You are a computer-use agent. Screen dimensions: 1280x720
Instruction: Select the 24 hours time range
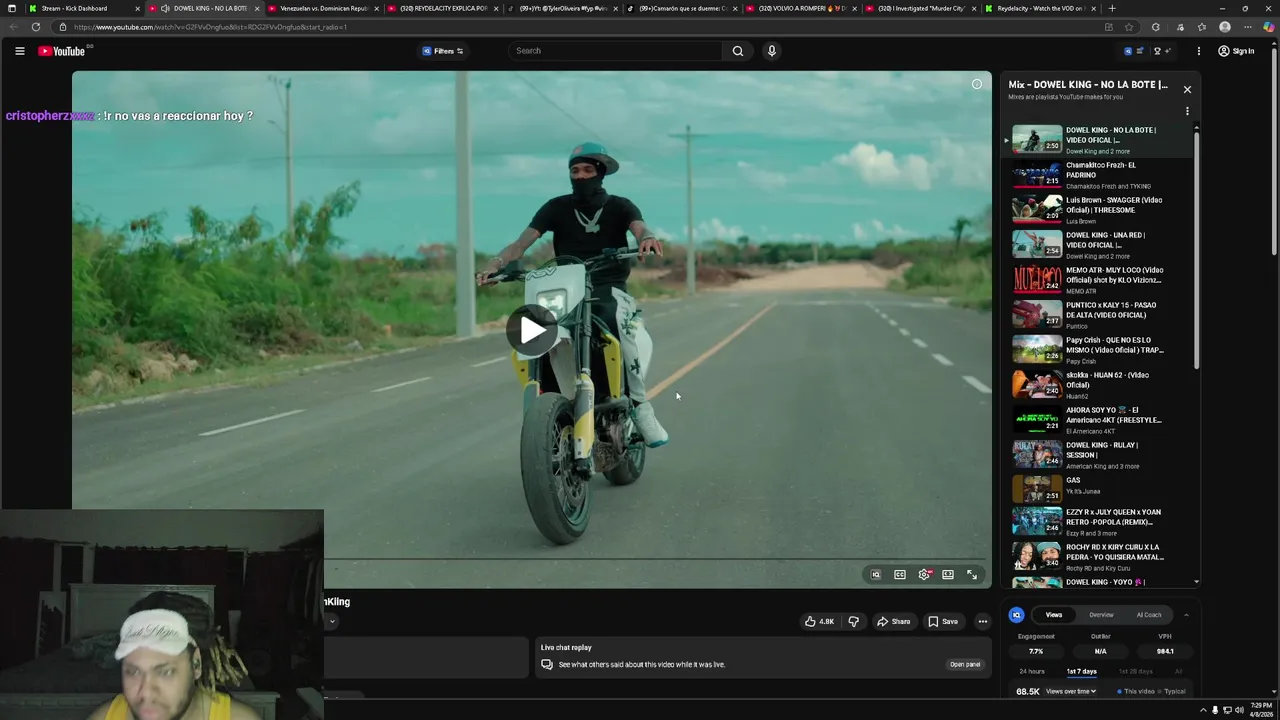[1031, 671]
